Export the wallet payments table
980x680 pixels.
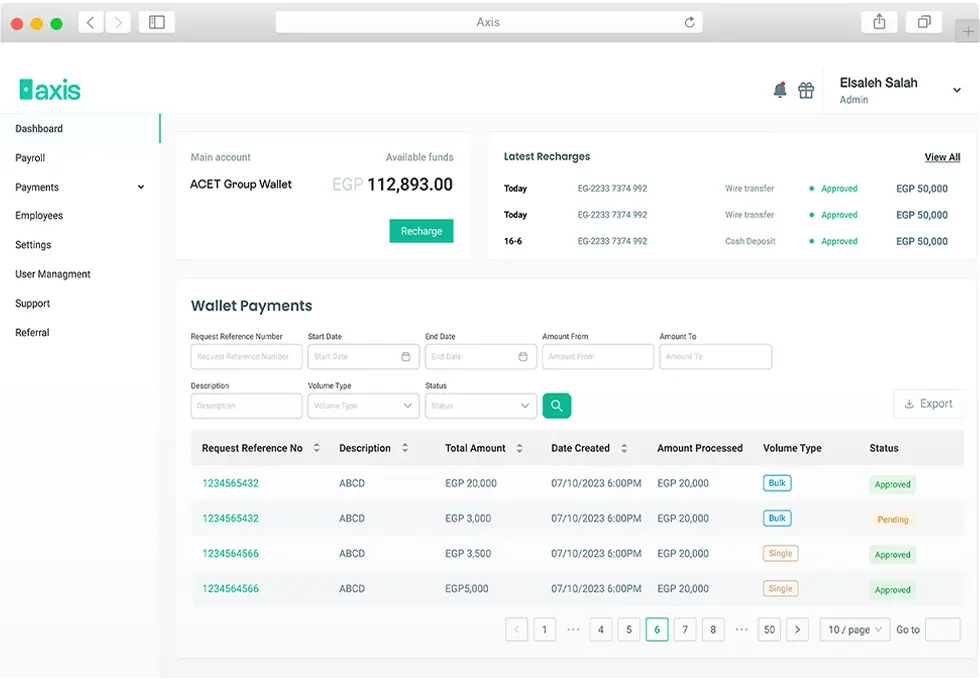click(928, 404)
